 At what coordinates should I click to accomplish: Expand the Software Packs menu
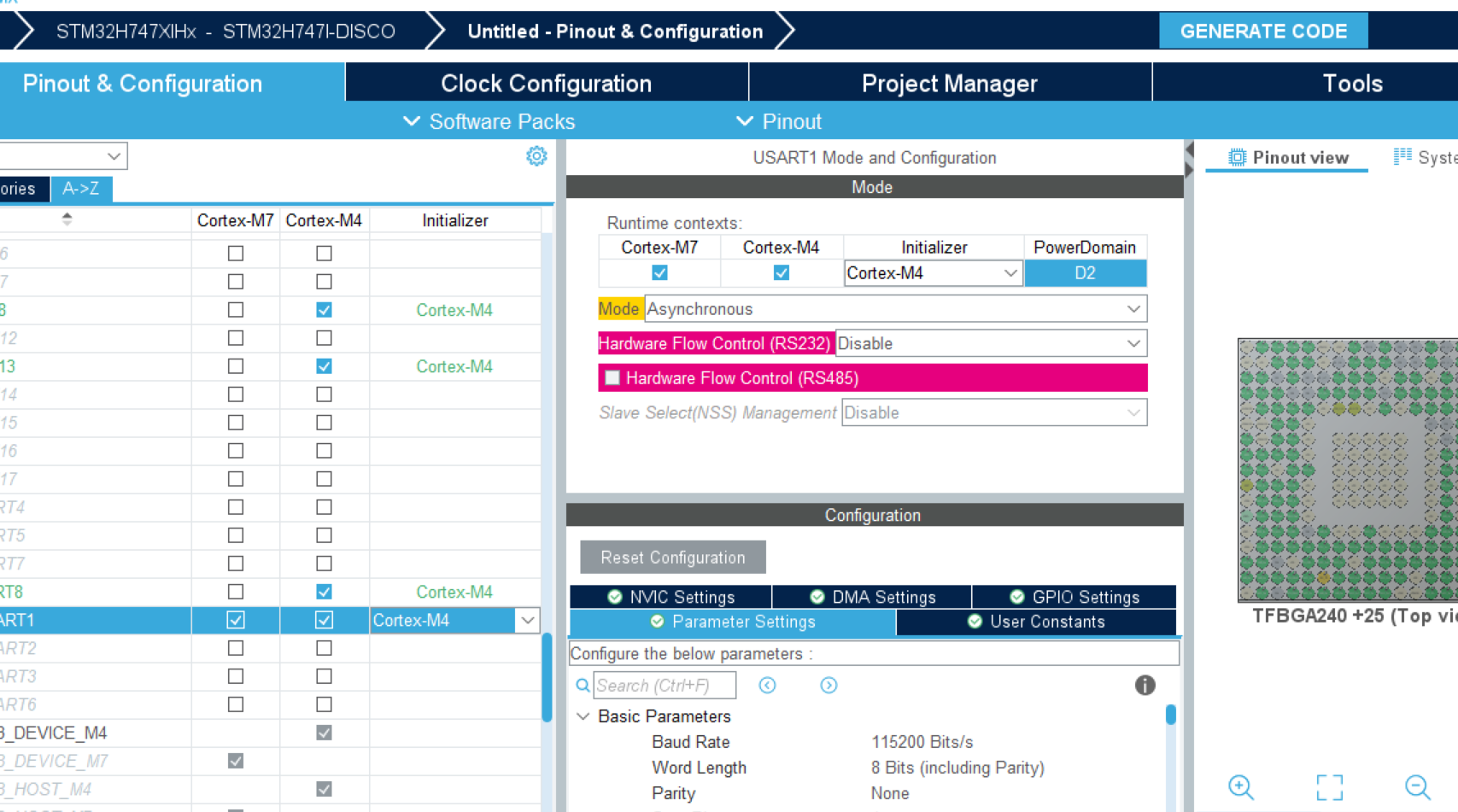coord(489,121)
